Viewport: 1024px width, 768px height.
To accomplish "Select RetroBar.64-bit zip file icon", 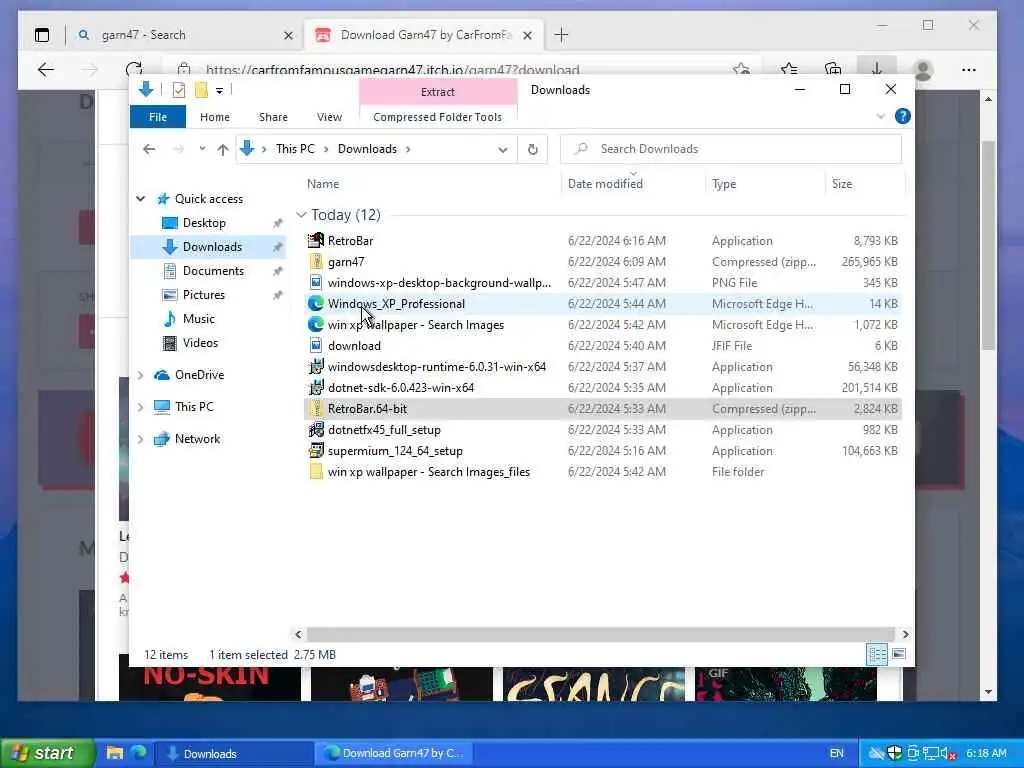I will (316, 408).
